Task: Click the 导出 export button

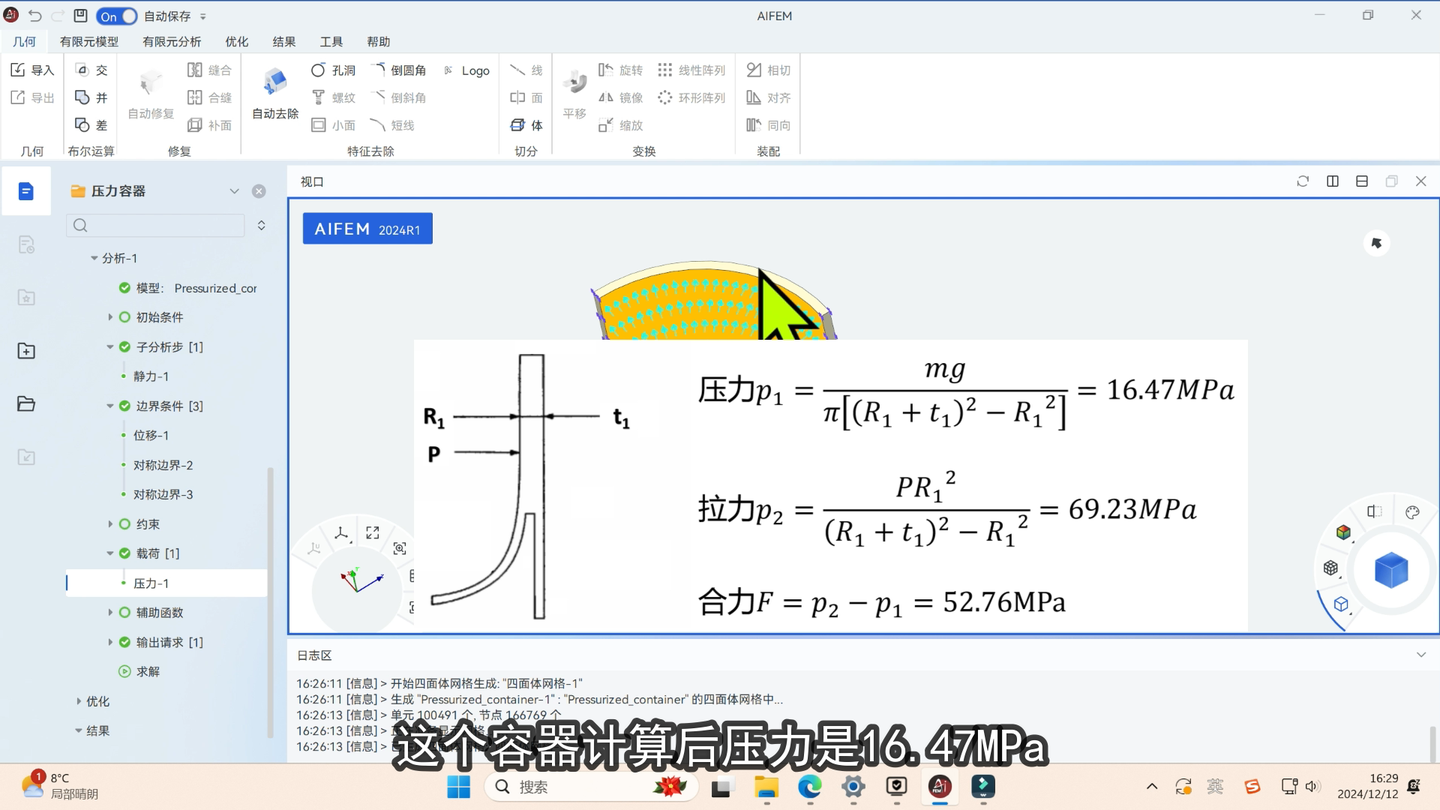Action: pyautogui.click(x=32, y=97)
